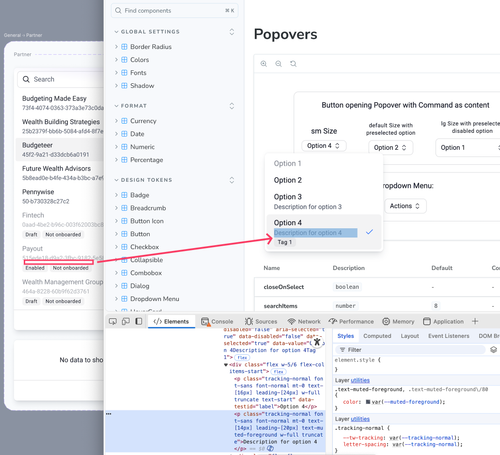Switch to the Performance tab
This screenshot has width=500, height=455.
351,321
